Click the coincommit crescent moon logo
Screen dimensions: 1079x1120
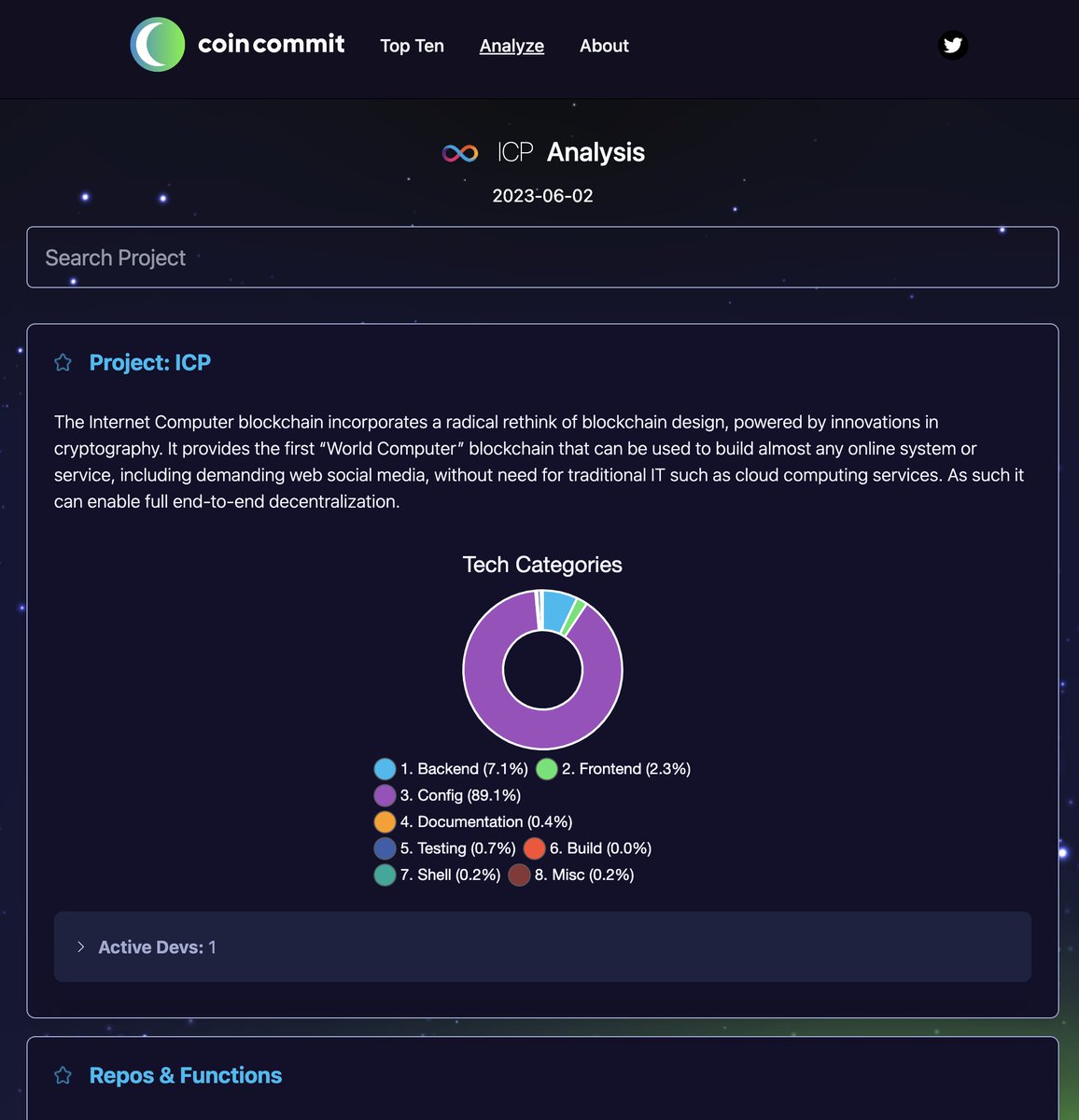click(158, 45)
